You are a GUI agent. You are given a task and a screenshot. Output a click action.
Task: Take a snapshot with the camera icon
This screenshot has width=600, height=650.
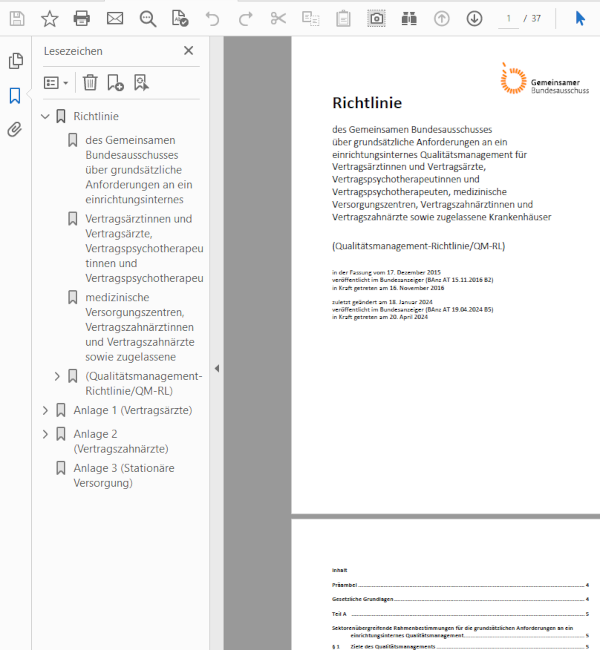click(376, 18)
